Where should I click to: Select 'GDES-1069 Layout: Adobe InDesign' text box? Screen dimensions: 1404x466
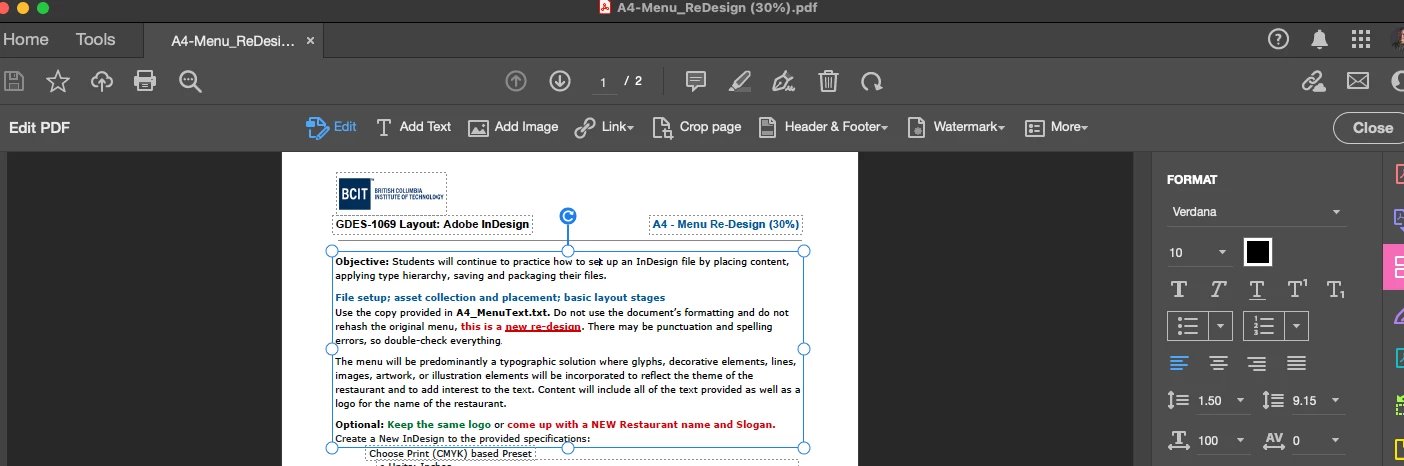(x=432, y=225)
